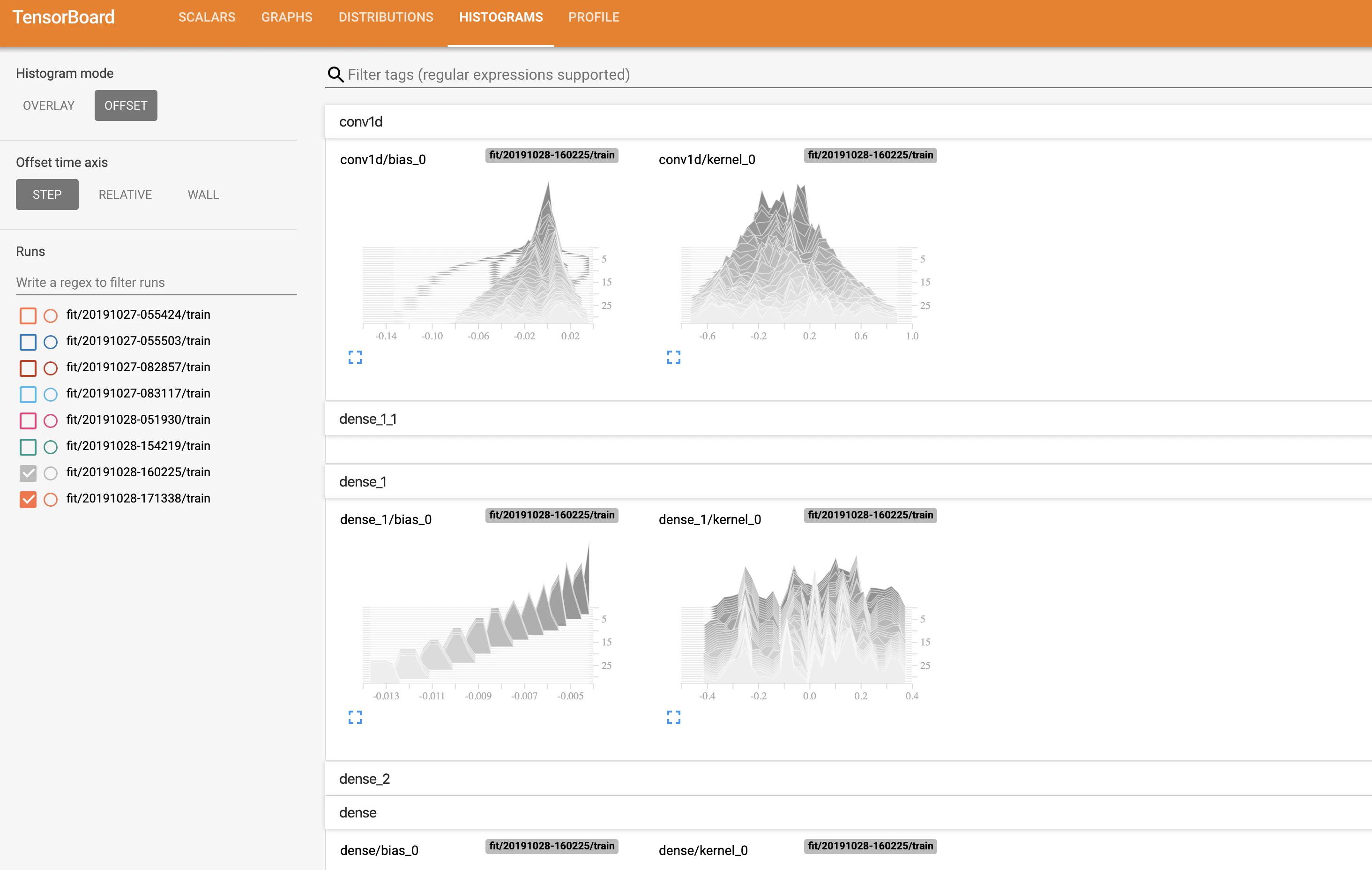Select only fit/20191028-171338/train via radio

point(51,499)
